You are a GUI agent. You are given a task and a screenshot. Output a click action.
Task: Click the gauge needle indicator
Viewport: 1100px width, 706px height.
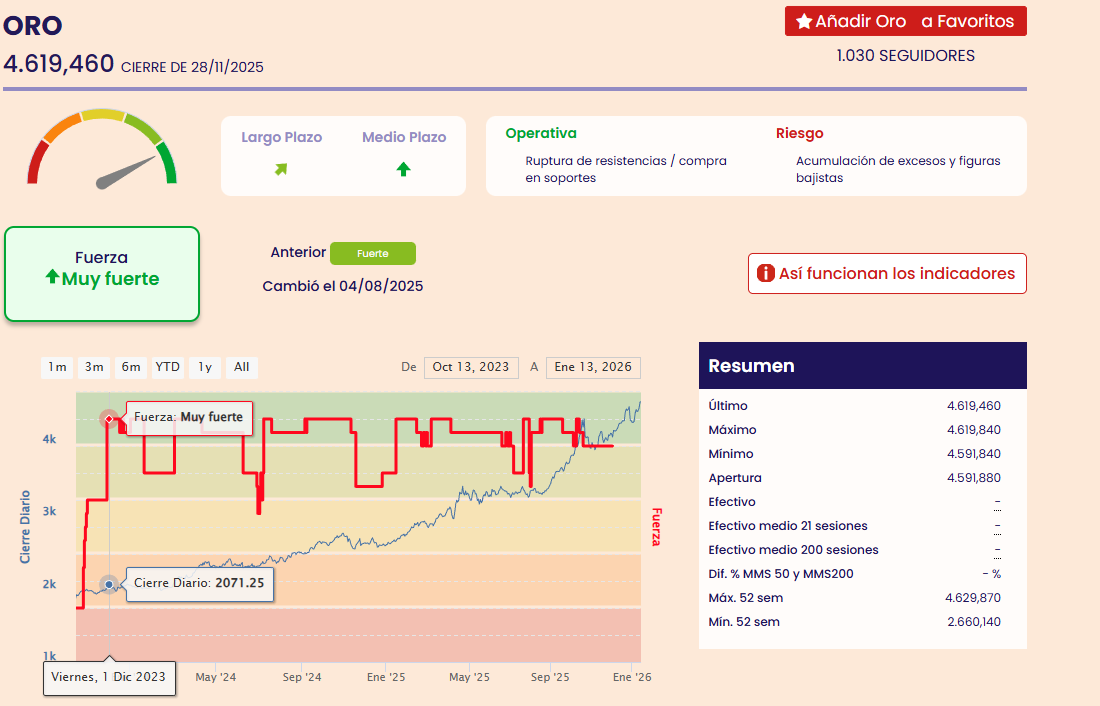point(126,173)
